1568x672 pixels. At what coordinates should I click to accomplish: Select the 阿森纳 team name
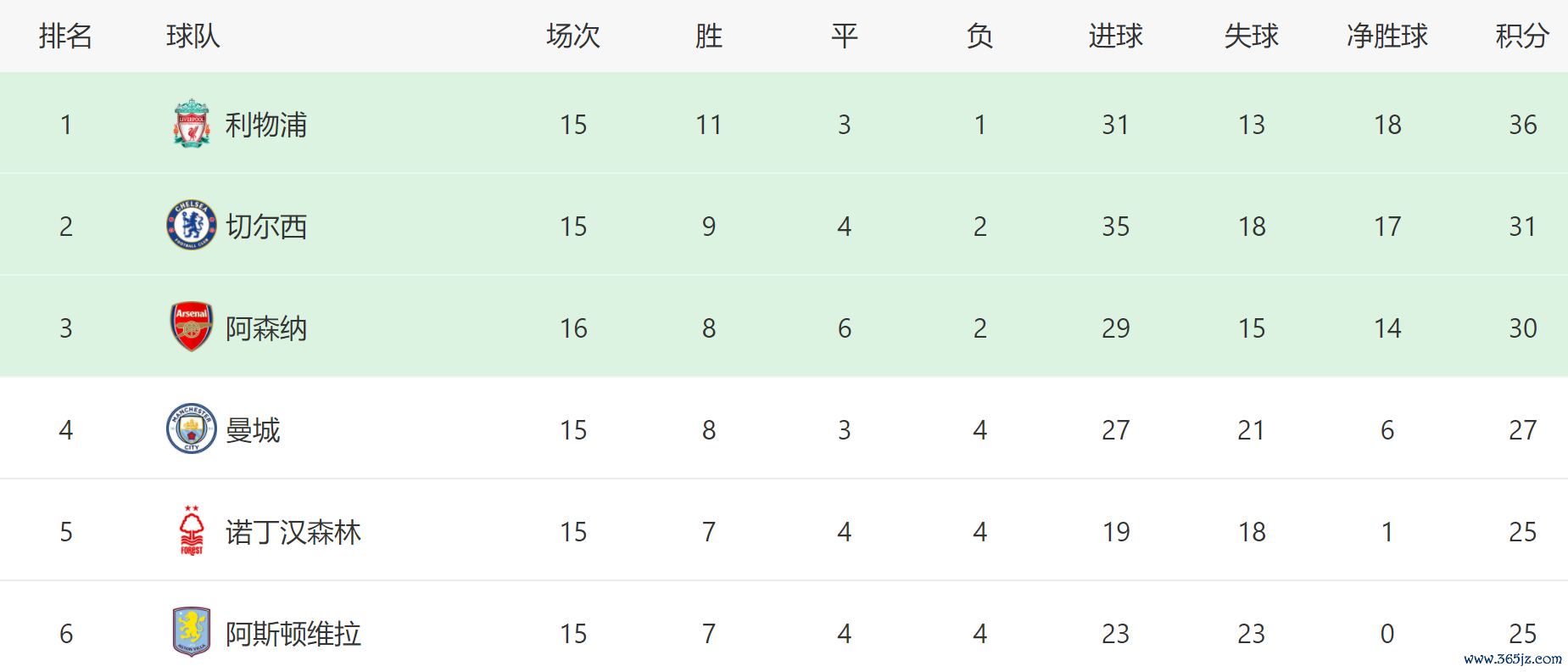pos(266,328)
